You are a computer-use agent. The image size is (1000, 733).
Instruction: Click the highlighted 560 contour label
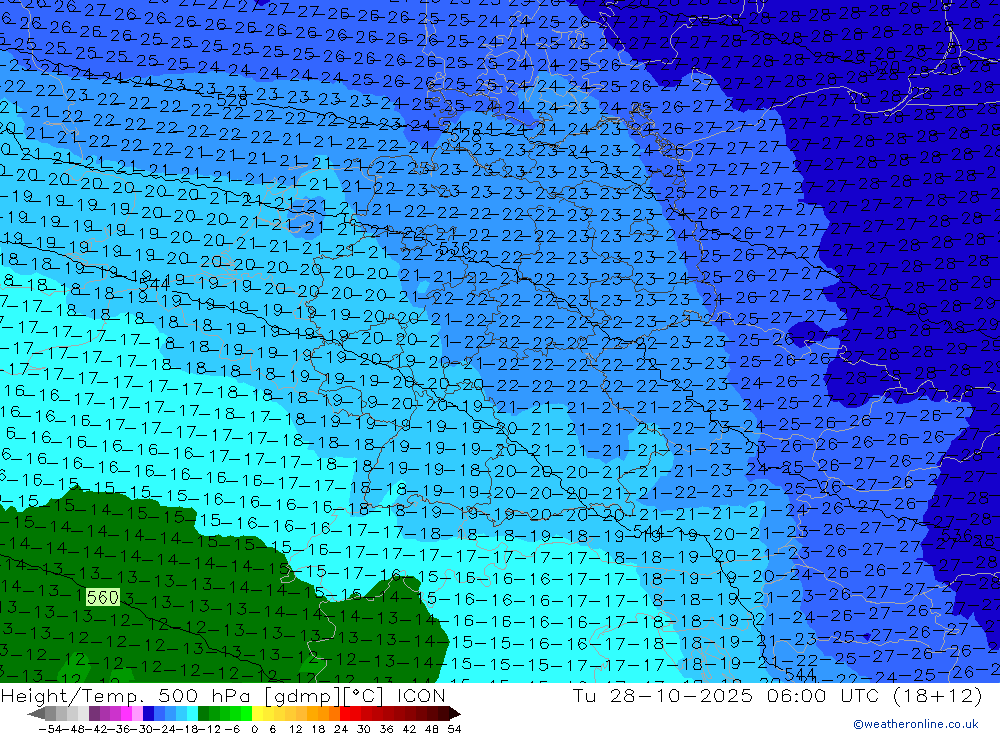click(103, 597)
